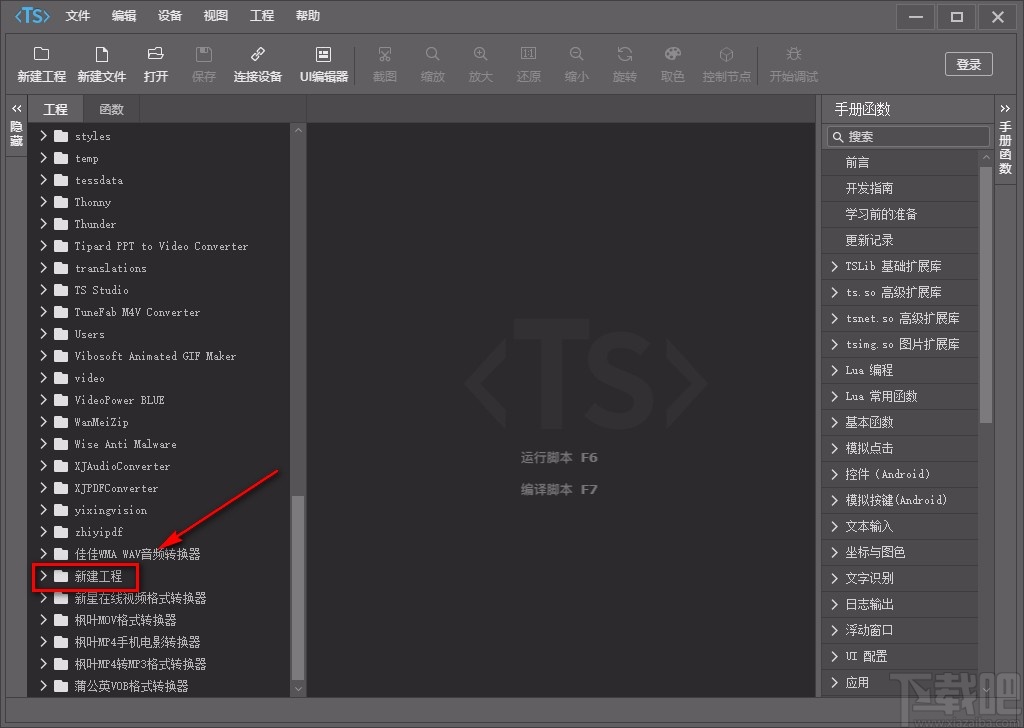Click the 新建文件 new file icon
This screenshot has height=728, width=1024.
click(102, 63)
